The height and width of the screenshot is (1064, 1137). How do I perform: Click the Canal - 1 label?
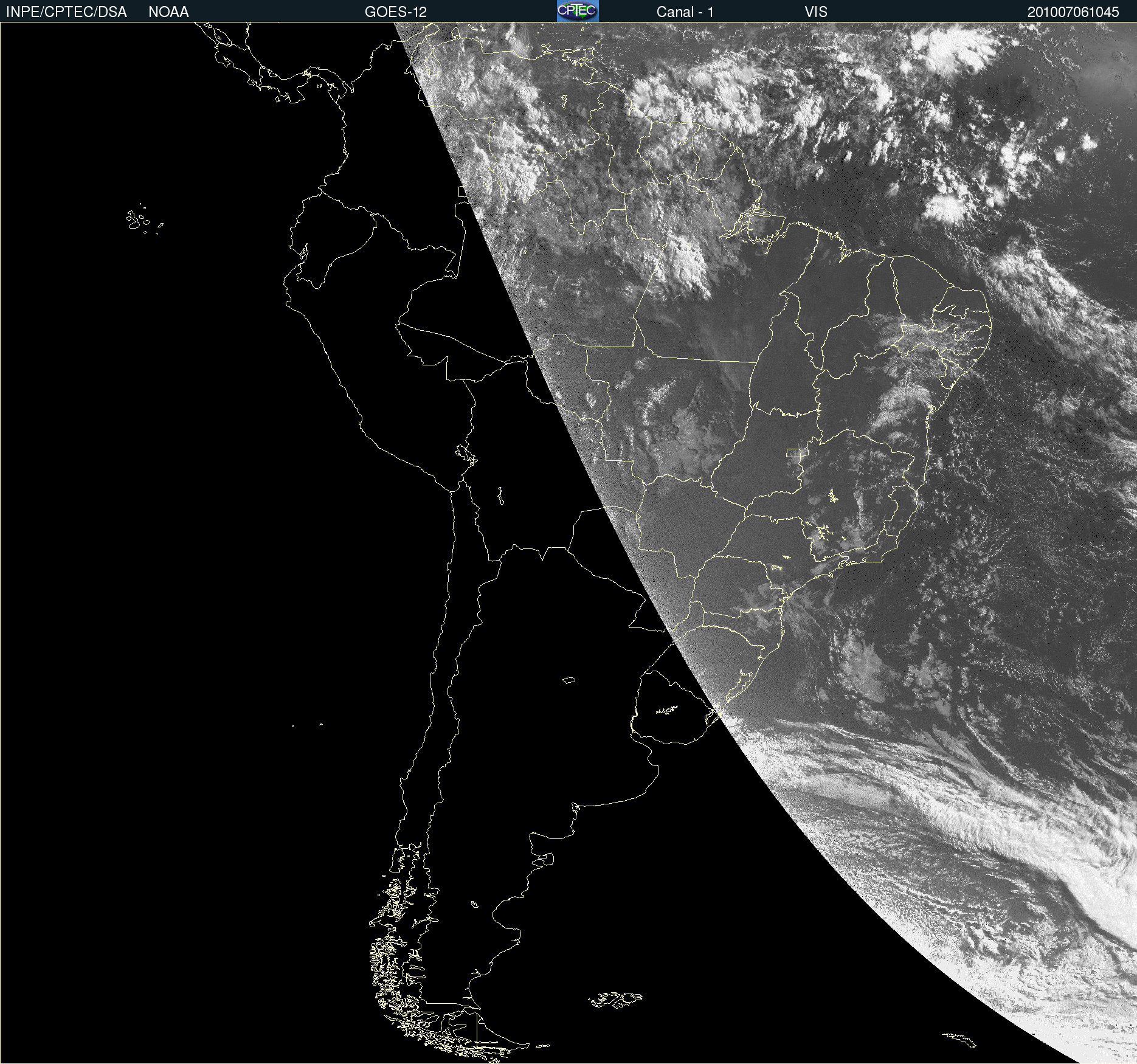(685, 12)
